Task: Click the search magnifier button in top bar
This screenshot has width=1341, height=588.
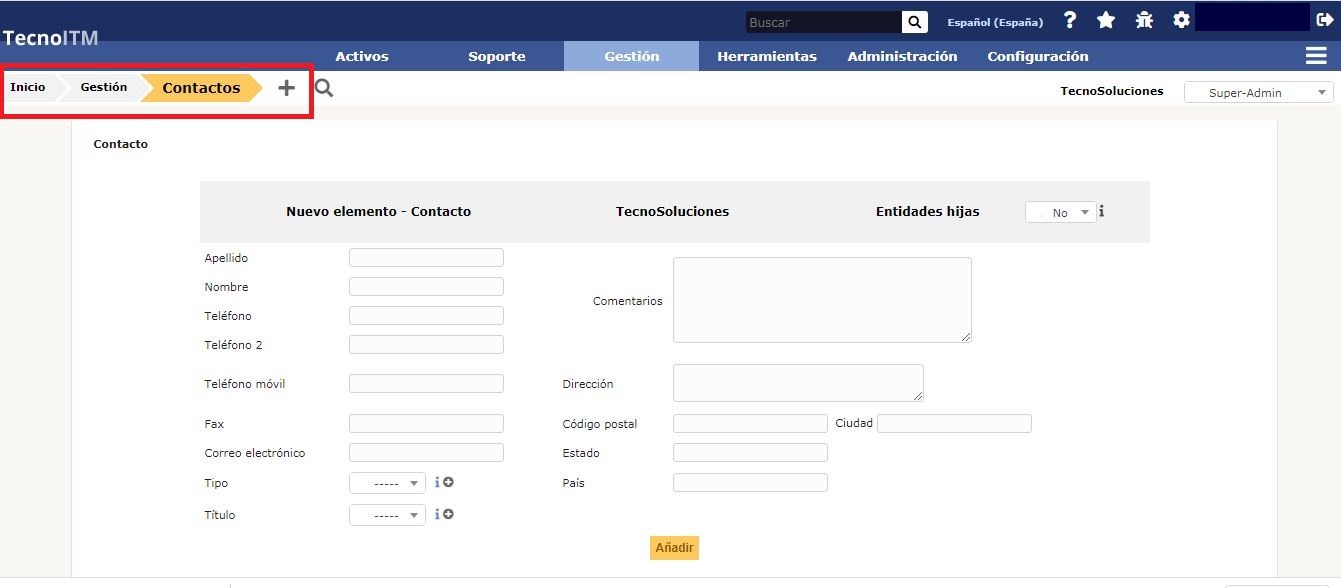Action: click(914, 22)
